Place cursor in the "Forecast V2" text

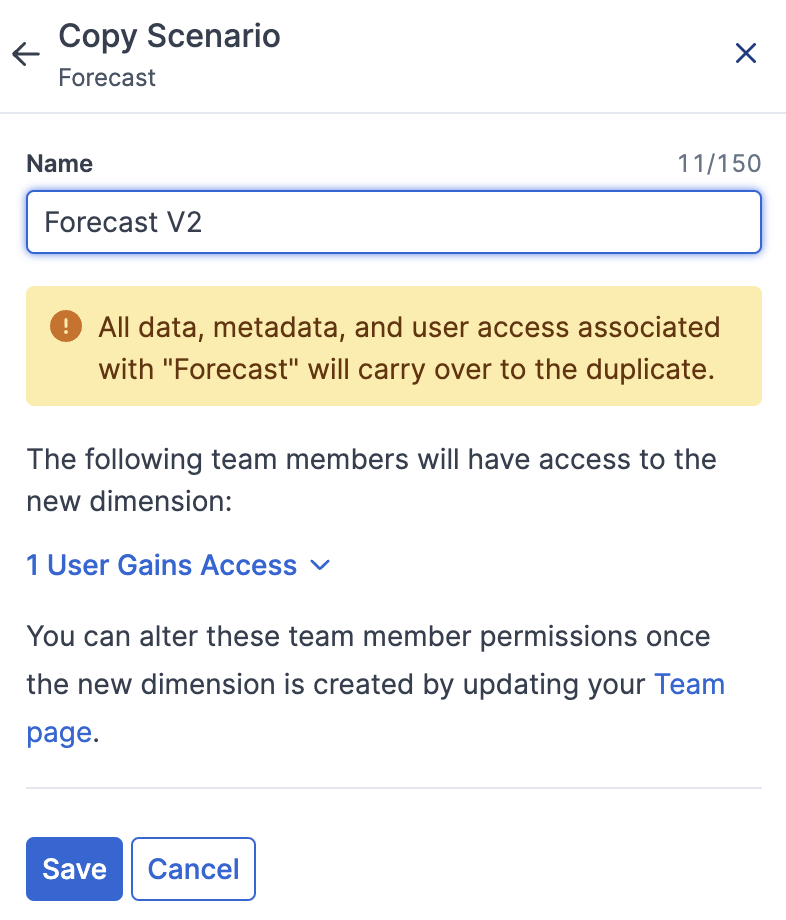tap(124, 222)
